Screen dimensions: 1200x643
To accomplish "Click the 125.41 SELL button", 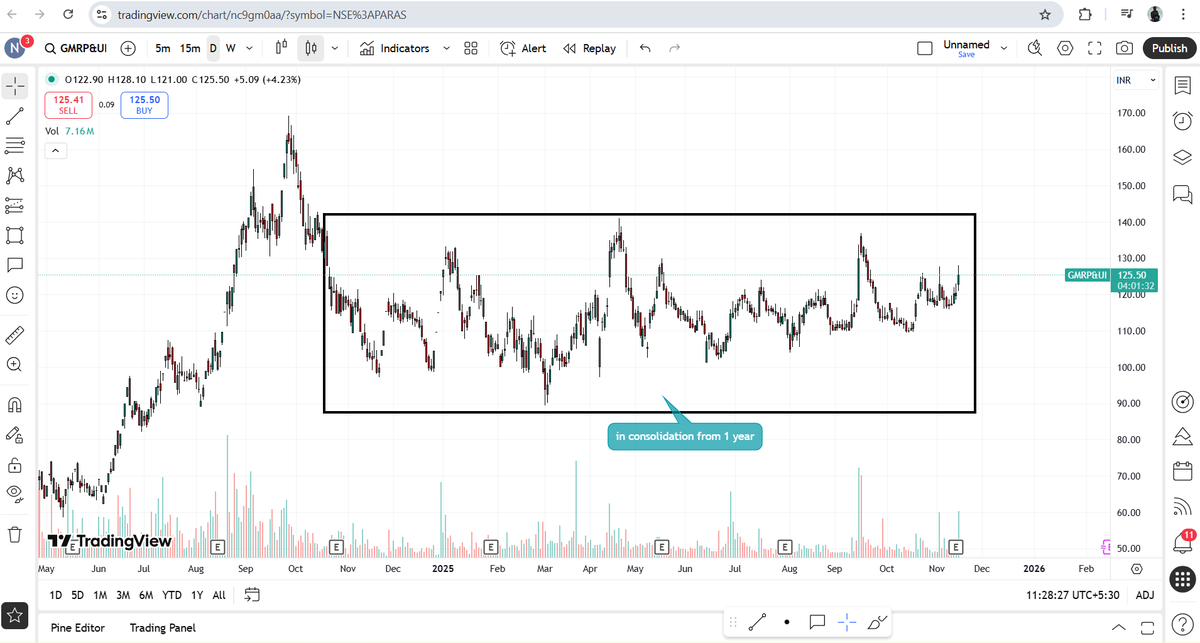I will click(x=68, y=105).
